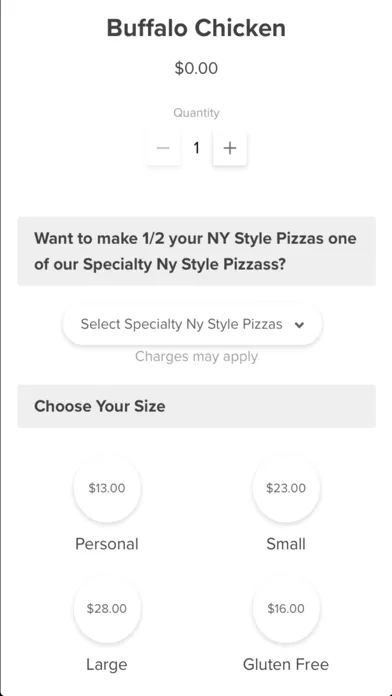Decrease quantity with the minus button
The width and height of the screenshot is (392, 696).
pyautogui.click(x=163, y=148)
